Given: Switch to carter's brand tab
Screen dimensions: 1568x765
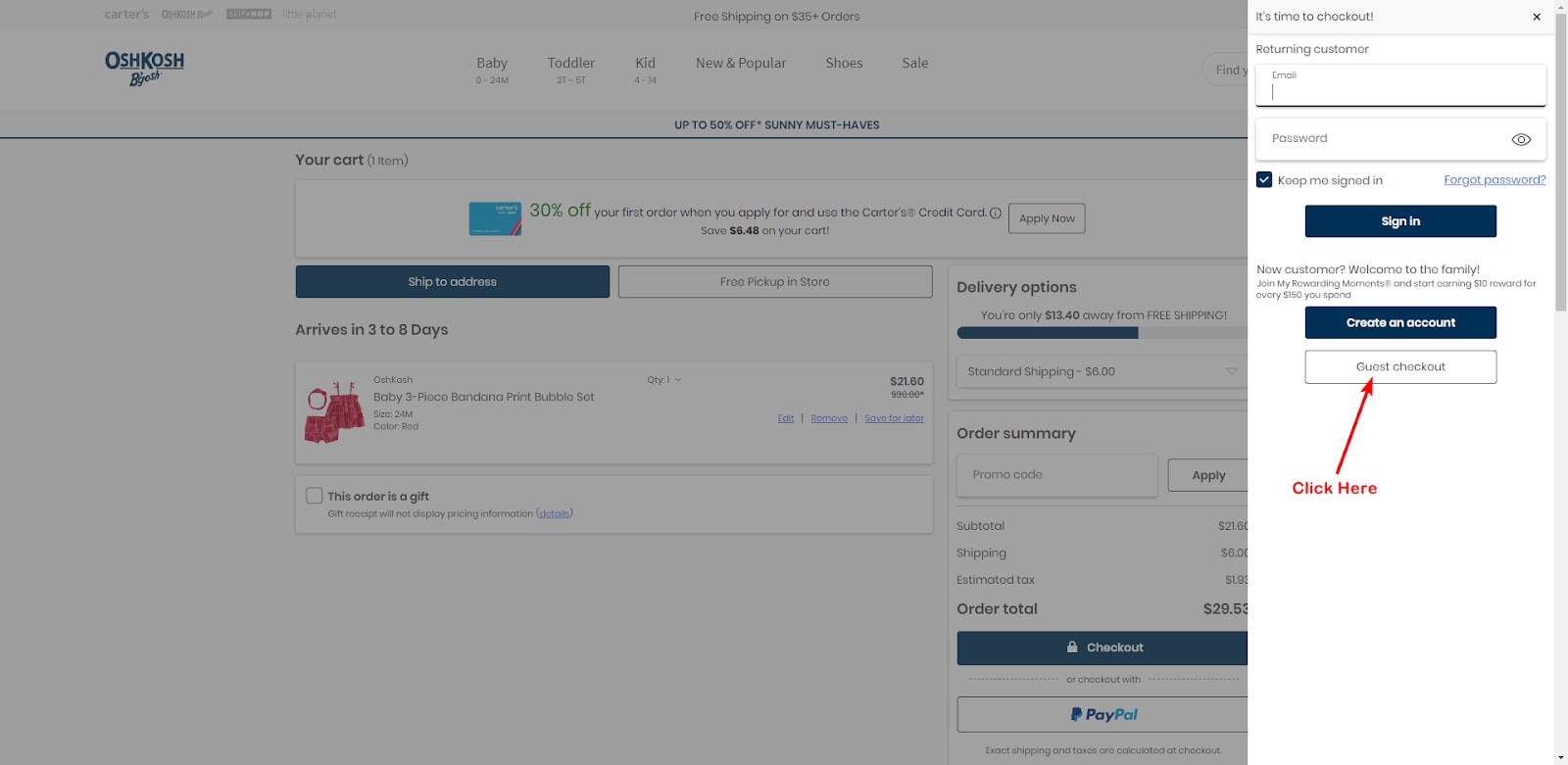Looking at the screenshot, I should click(x=126, y=15).
